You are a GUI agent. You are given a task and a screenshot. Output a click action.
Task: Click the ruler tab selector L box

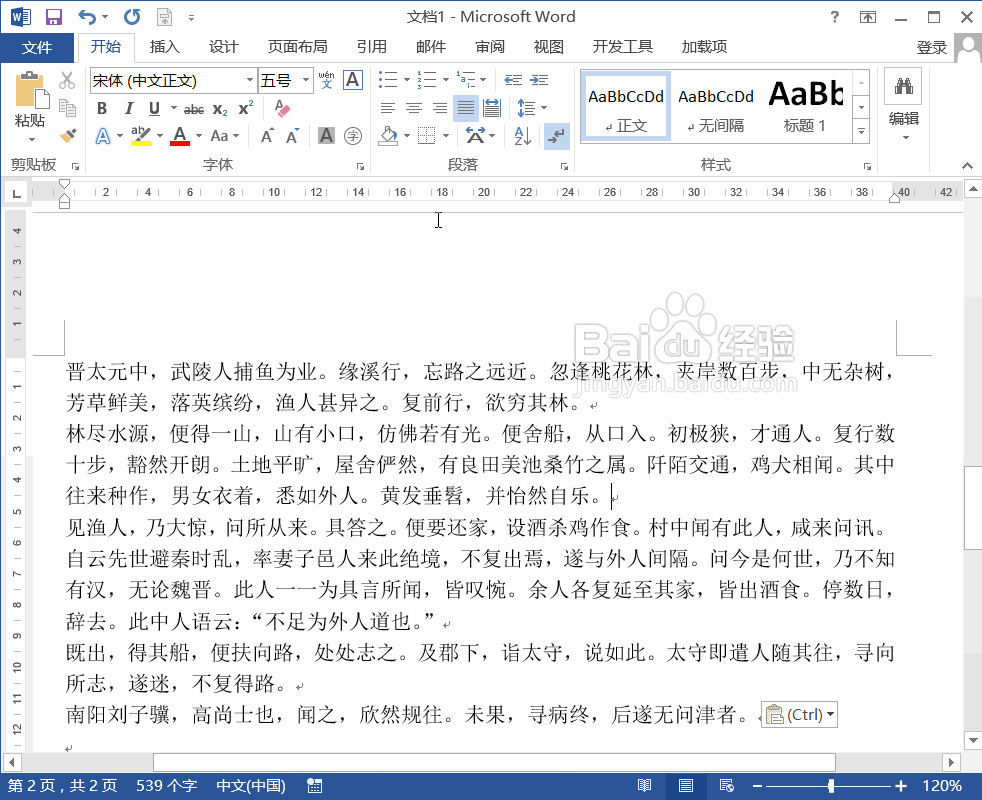click(16, 193)
